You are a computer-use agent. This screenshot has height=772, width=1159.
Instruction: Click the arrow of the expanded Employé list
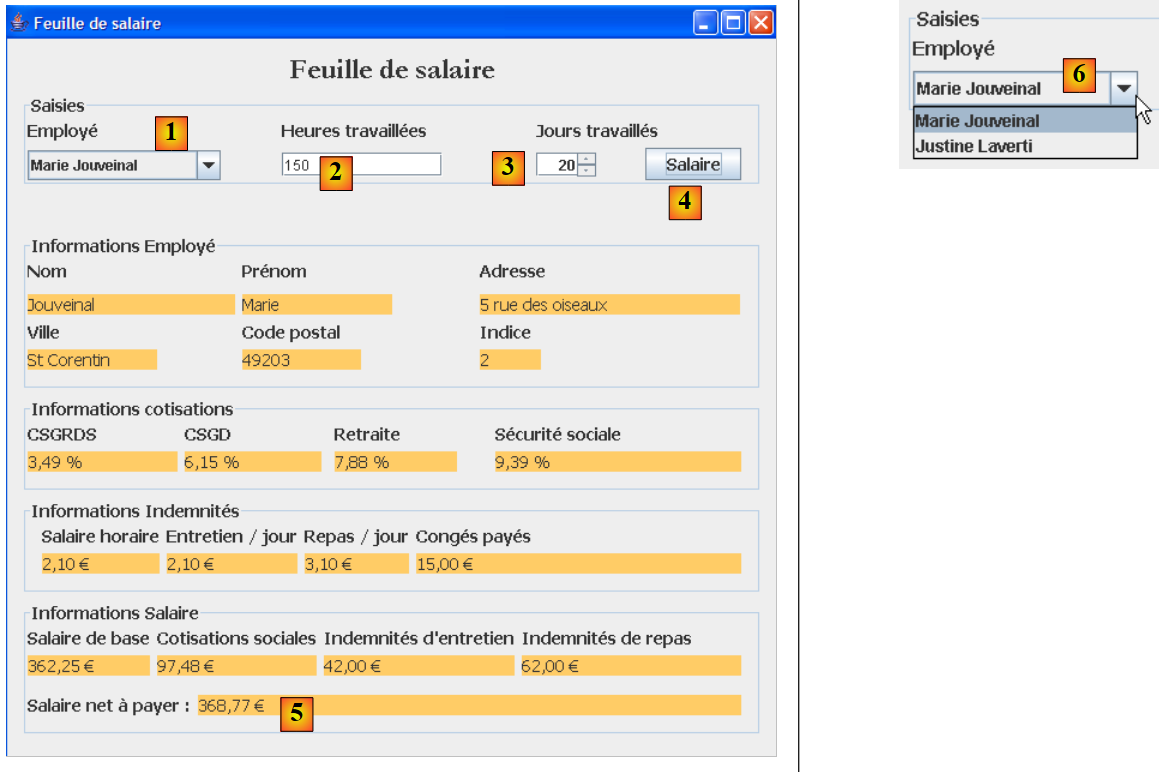(x=1124, y=88)
